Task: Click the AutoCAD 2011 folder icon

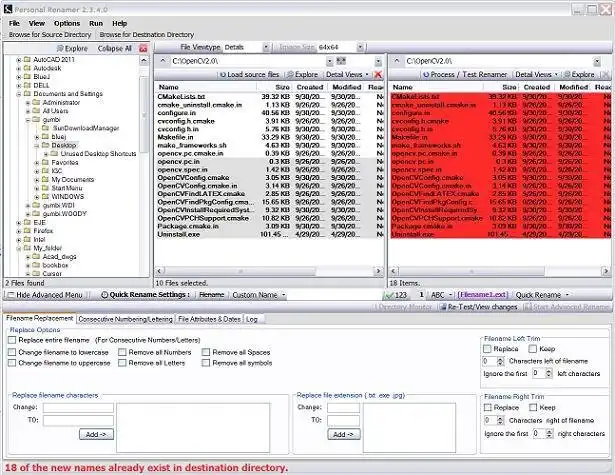Action: click(27, 60)
